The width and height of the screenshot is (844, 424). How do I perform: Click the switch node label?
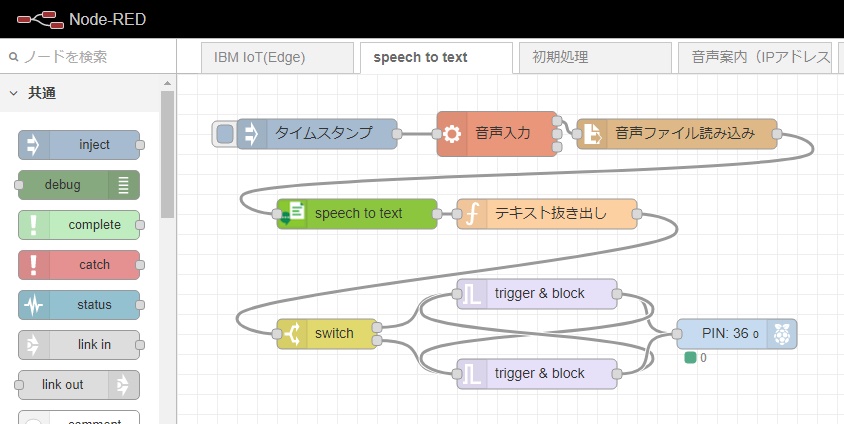(x=334, y=334)
